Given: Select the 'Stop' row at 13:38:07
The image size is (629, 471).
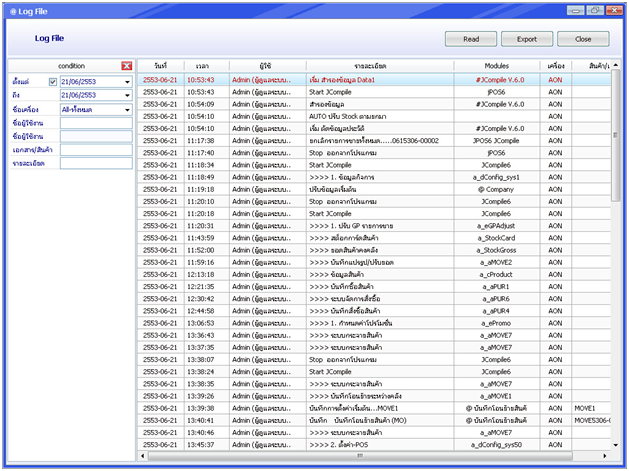Looking at the screenshot, I should click(375, 359).
